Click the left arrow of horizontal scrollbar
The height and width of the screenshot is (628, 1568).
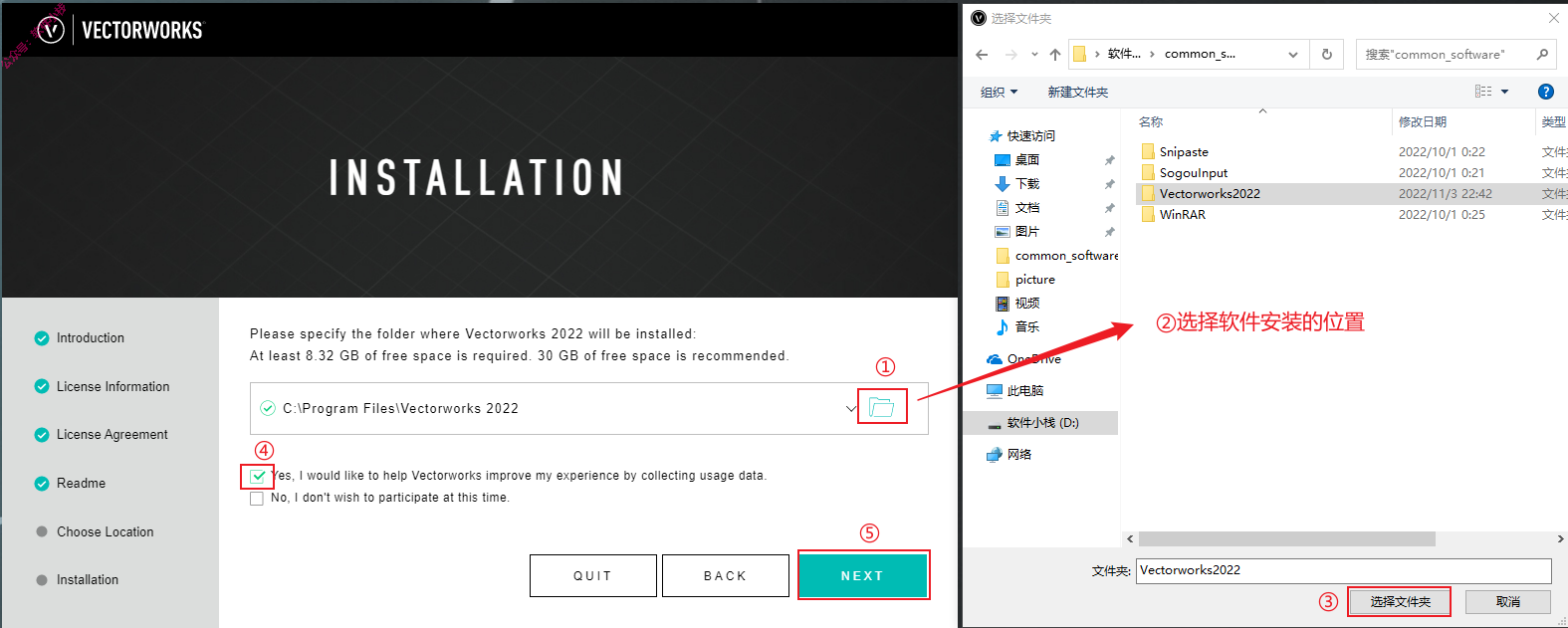(1130, 539)
